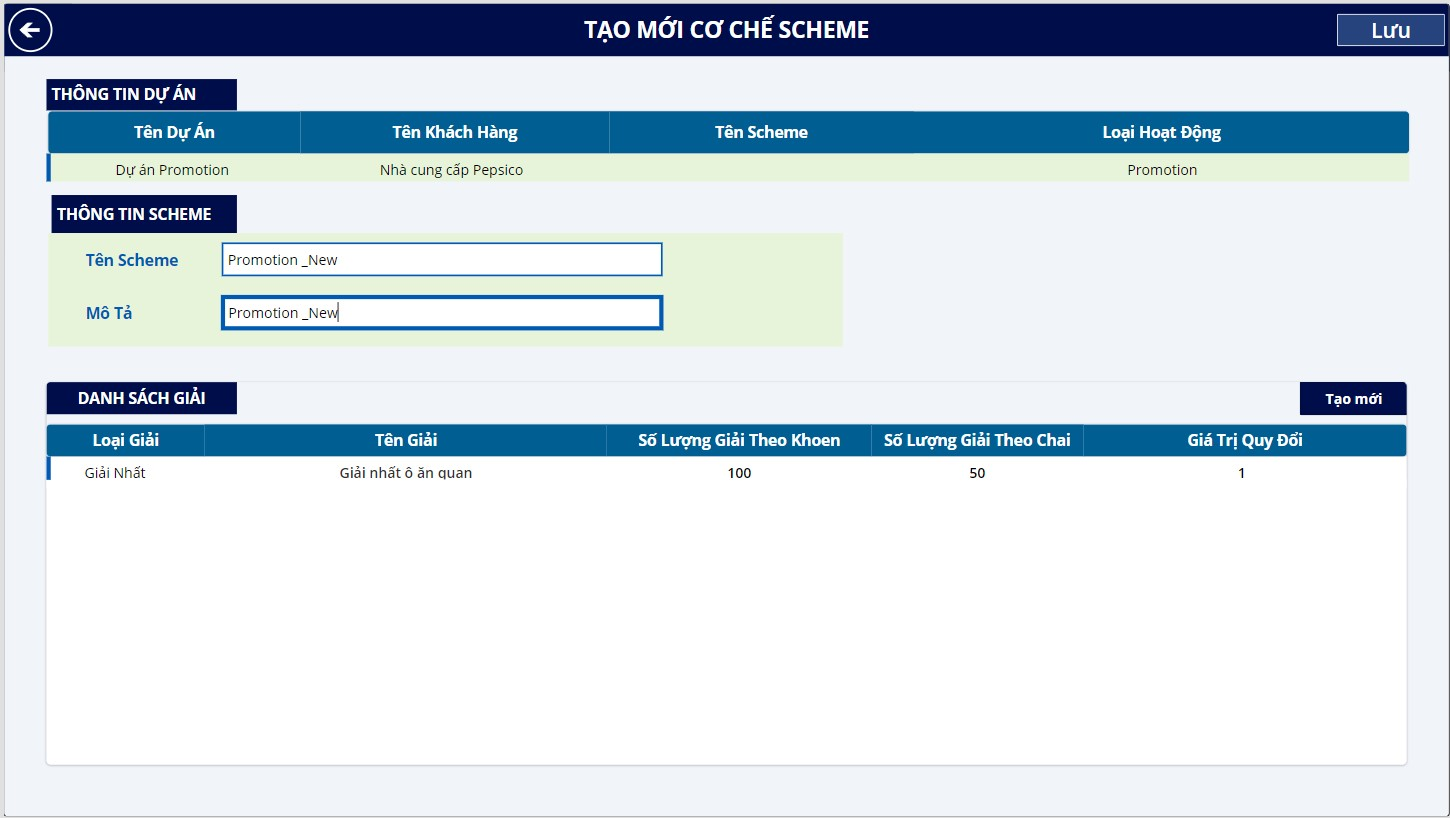The image size is (1450, 818).
Task: Click the Tạo mới button
Action: (x=1353, y=399)
